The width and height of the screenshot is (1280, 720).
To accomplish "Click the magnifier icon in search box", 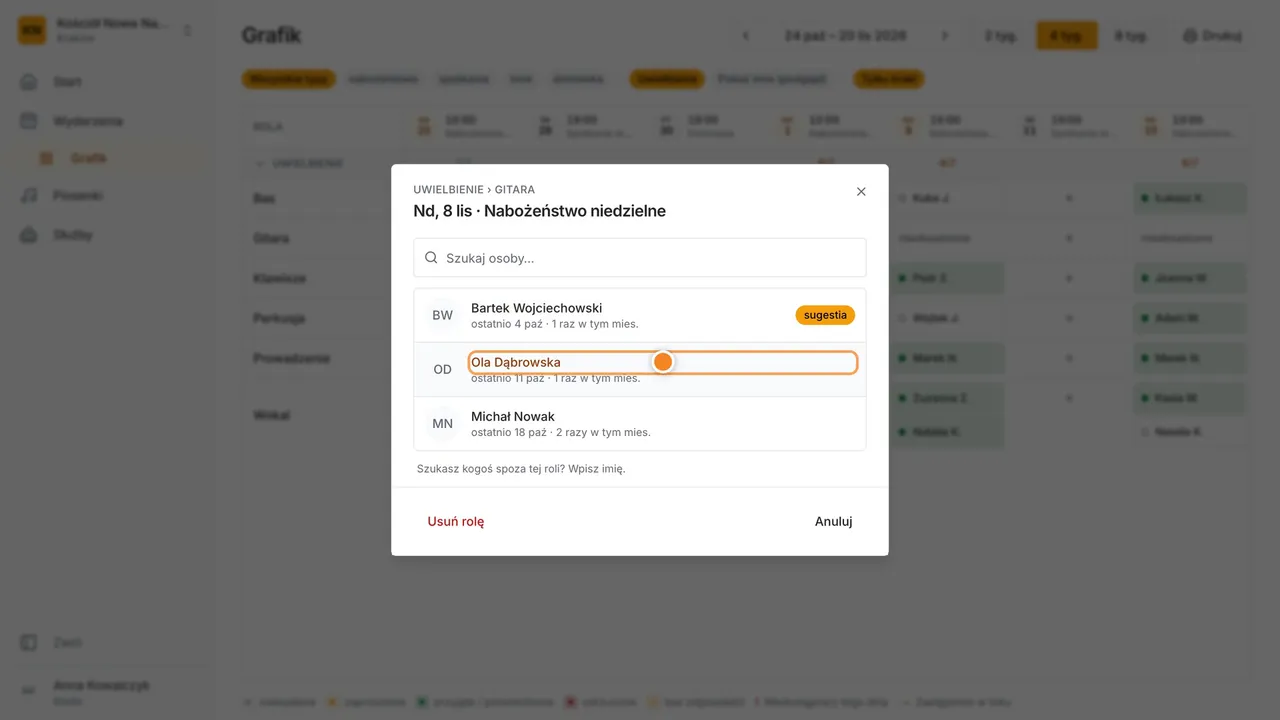I will point(431,257).
